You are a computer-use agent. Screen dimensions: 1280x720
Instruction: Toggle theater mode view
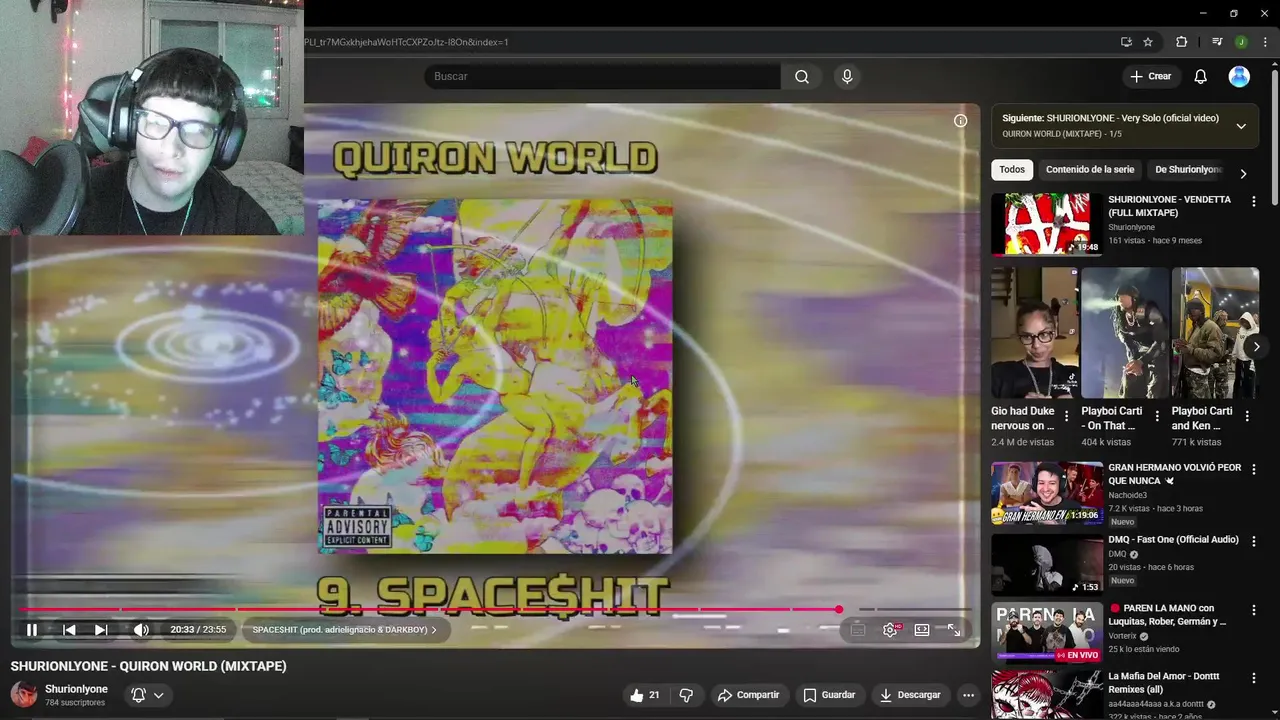[922, 630]
